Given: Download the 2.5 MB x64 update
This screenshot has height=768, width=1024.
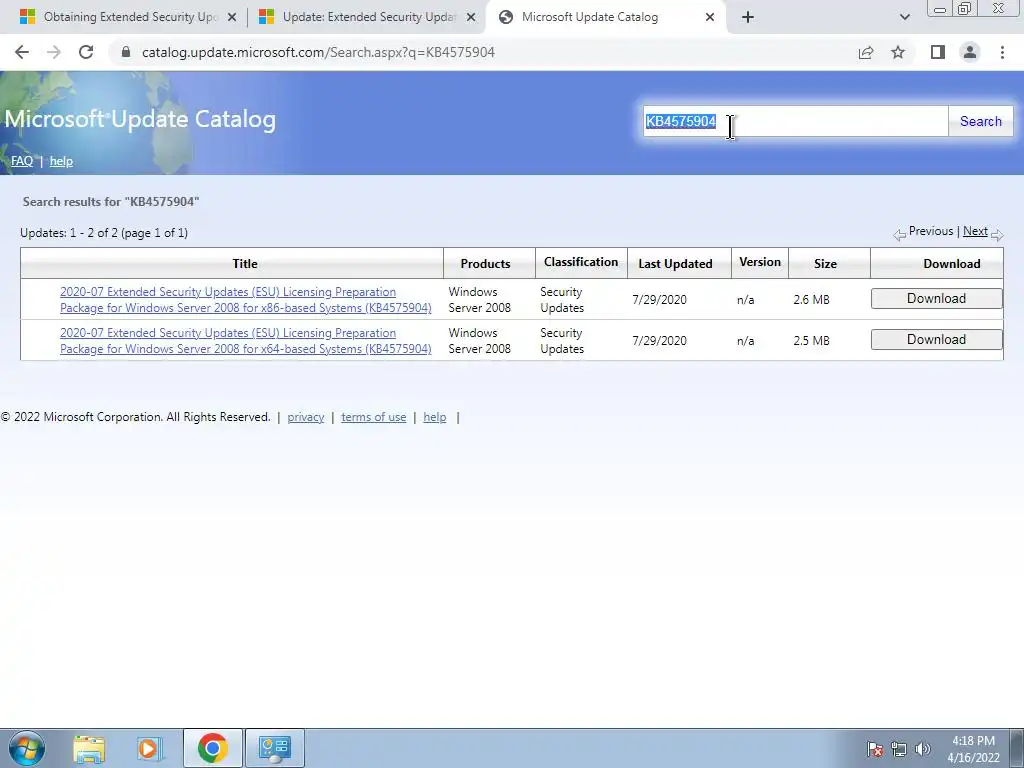Looking at the screenshot, I should click(x=936, y=340).
